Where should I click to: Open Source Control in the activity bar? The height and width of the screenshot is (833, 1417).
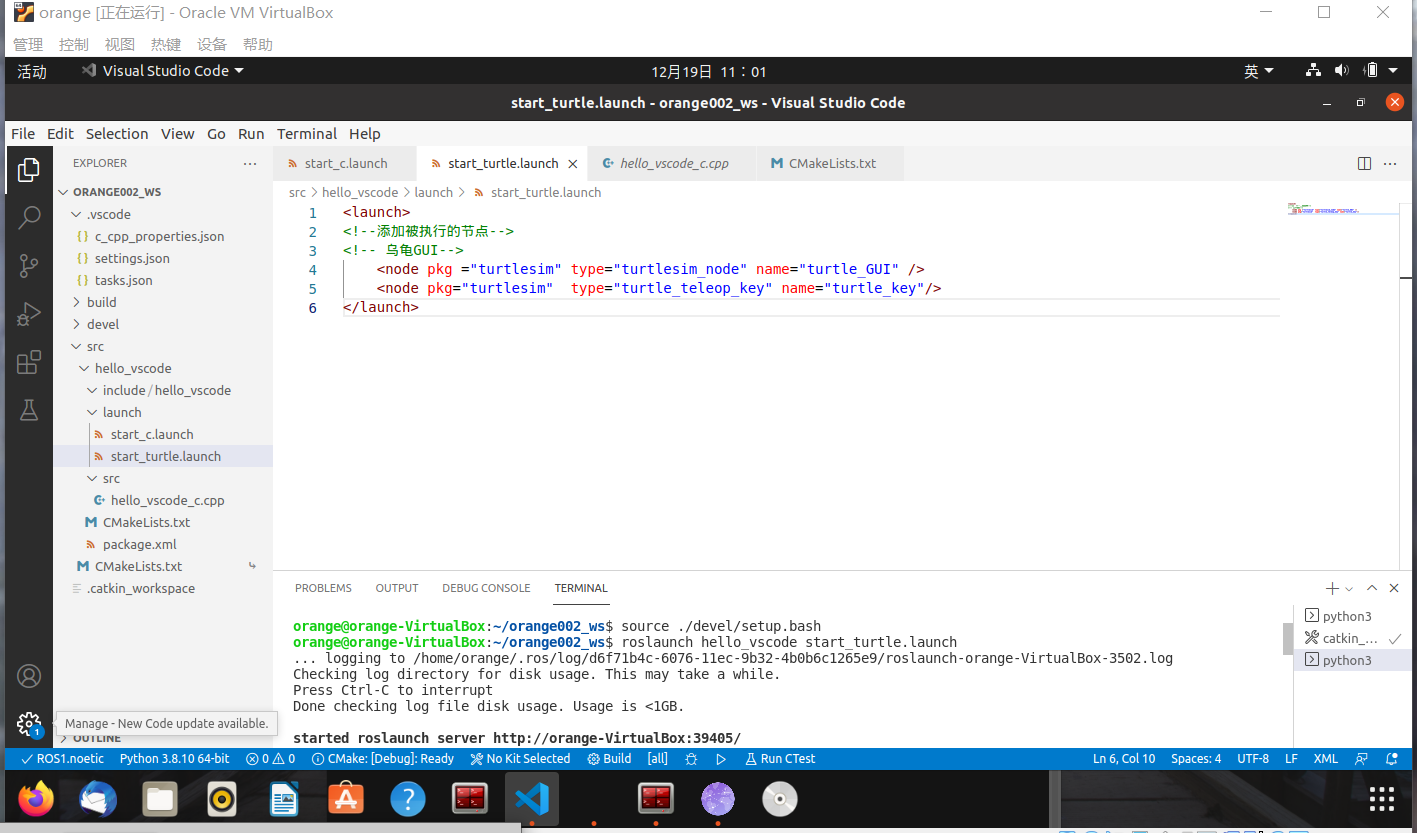(x=29, y=265)
